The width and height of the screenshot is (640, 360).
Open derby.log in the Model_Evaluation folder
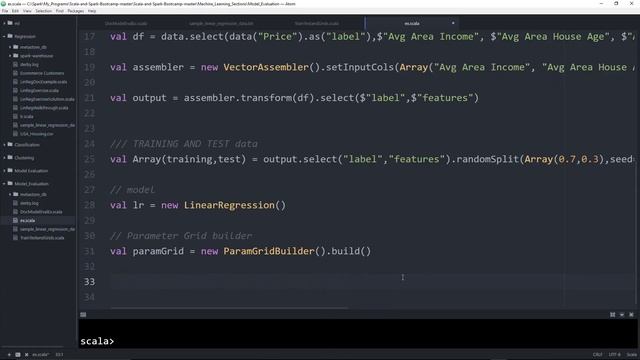tap(29, 203)
